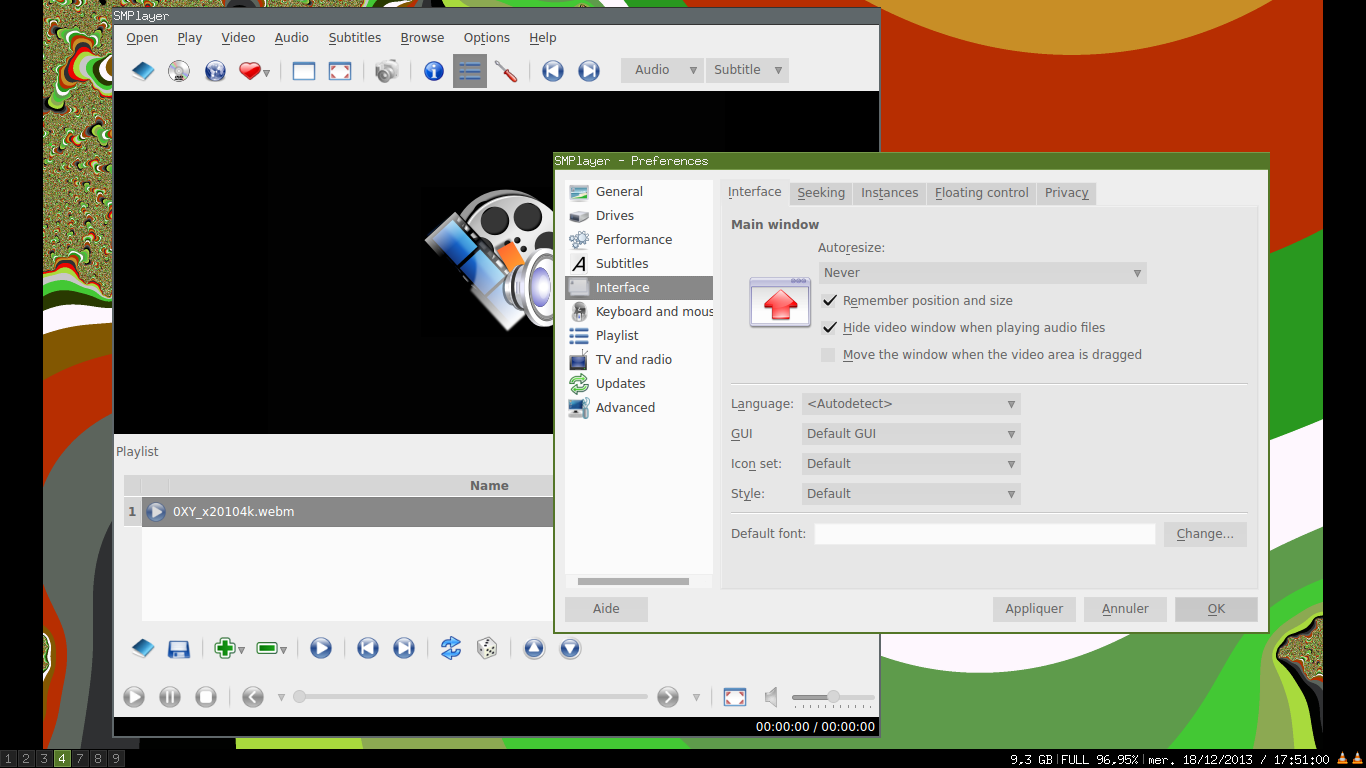Image resolution: width=1366 pixels, height=768 pixels.
Task: Open the GUI Default GUI dropdown
Action: click(x=911, y=434)
